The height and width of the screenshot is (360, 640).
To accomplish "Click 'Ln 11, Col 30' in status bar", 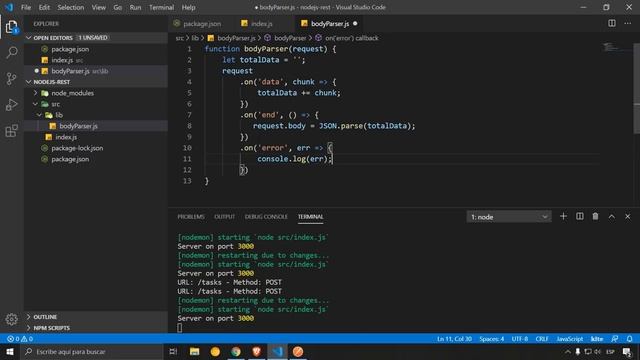I will pyautogui.click(x=454, y=339).
